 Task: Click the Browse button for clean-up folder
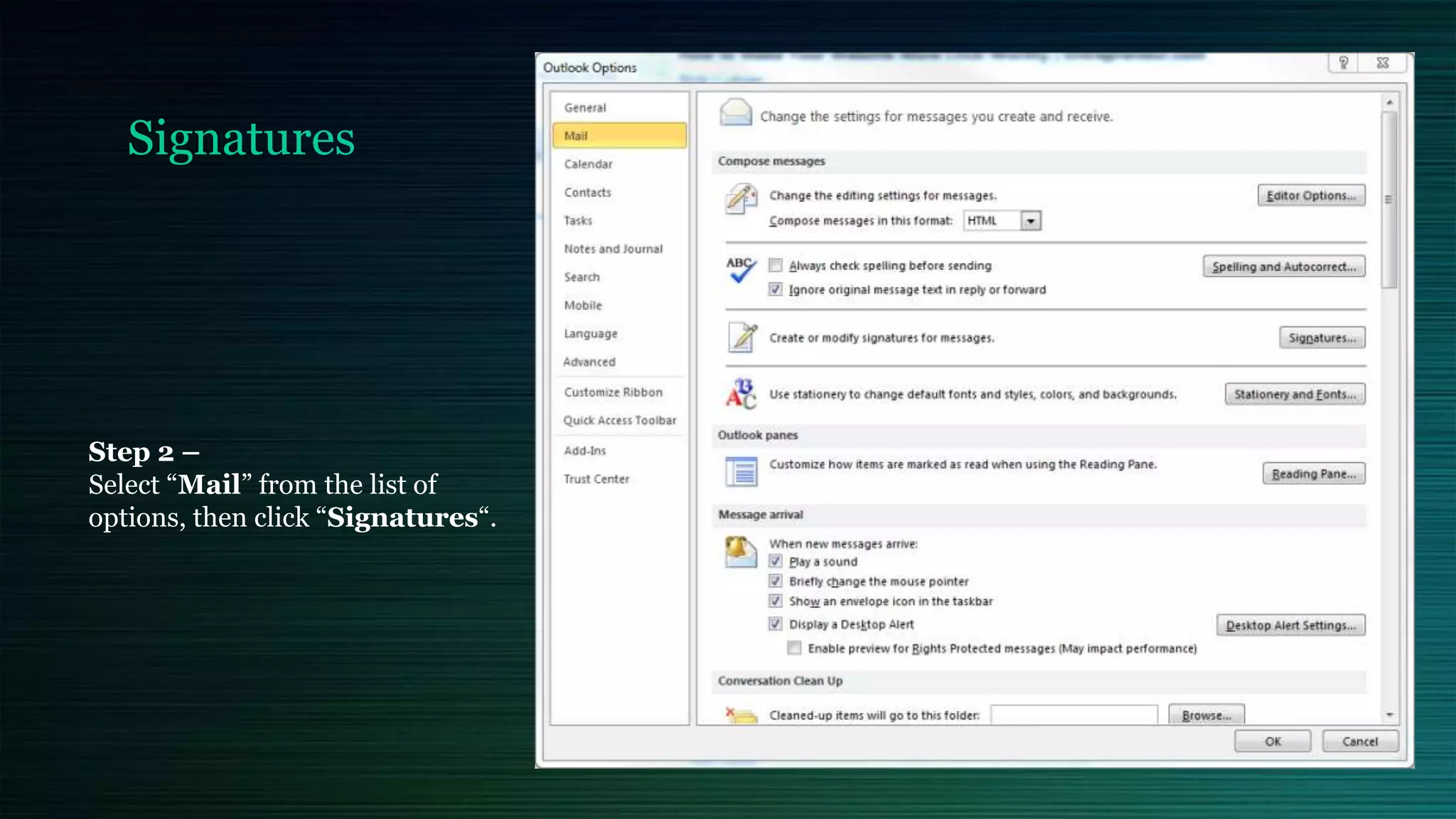tap(1206, 715)
